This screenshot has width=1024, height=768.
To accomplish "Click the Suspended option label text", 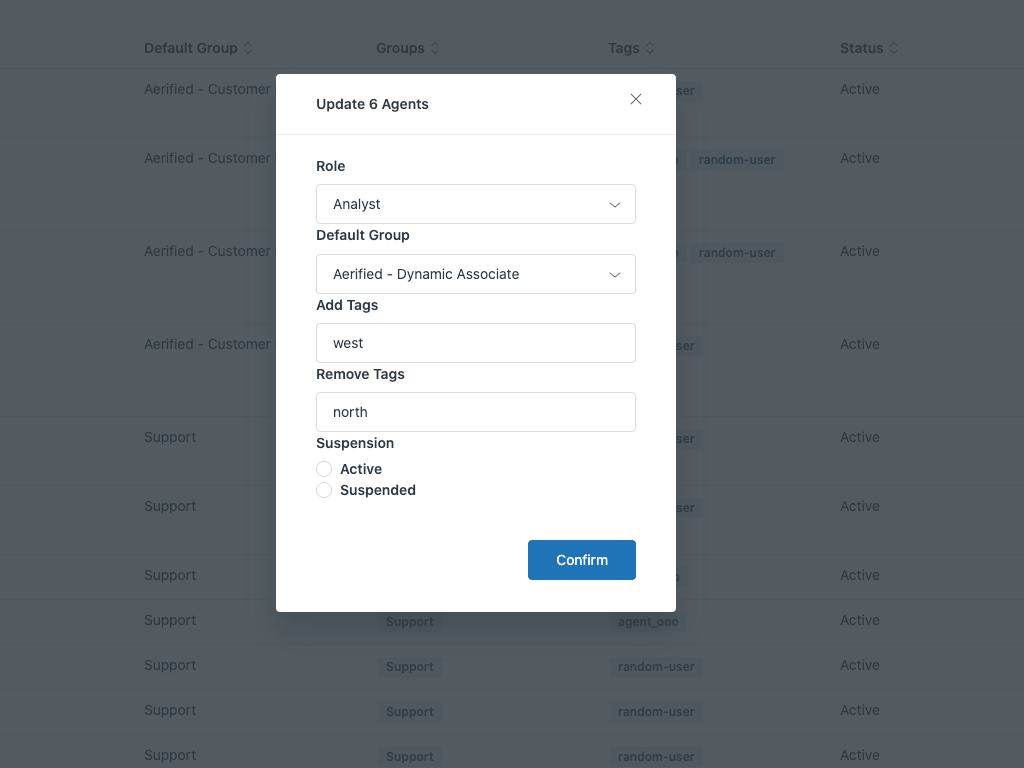I will (x=378, y=490).
